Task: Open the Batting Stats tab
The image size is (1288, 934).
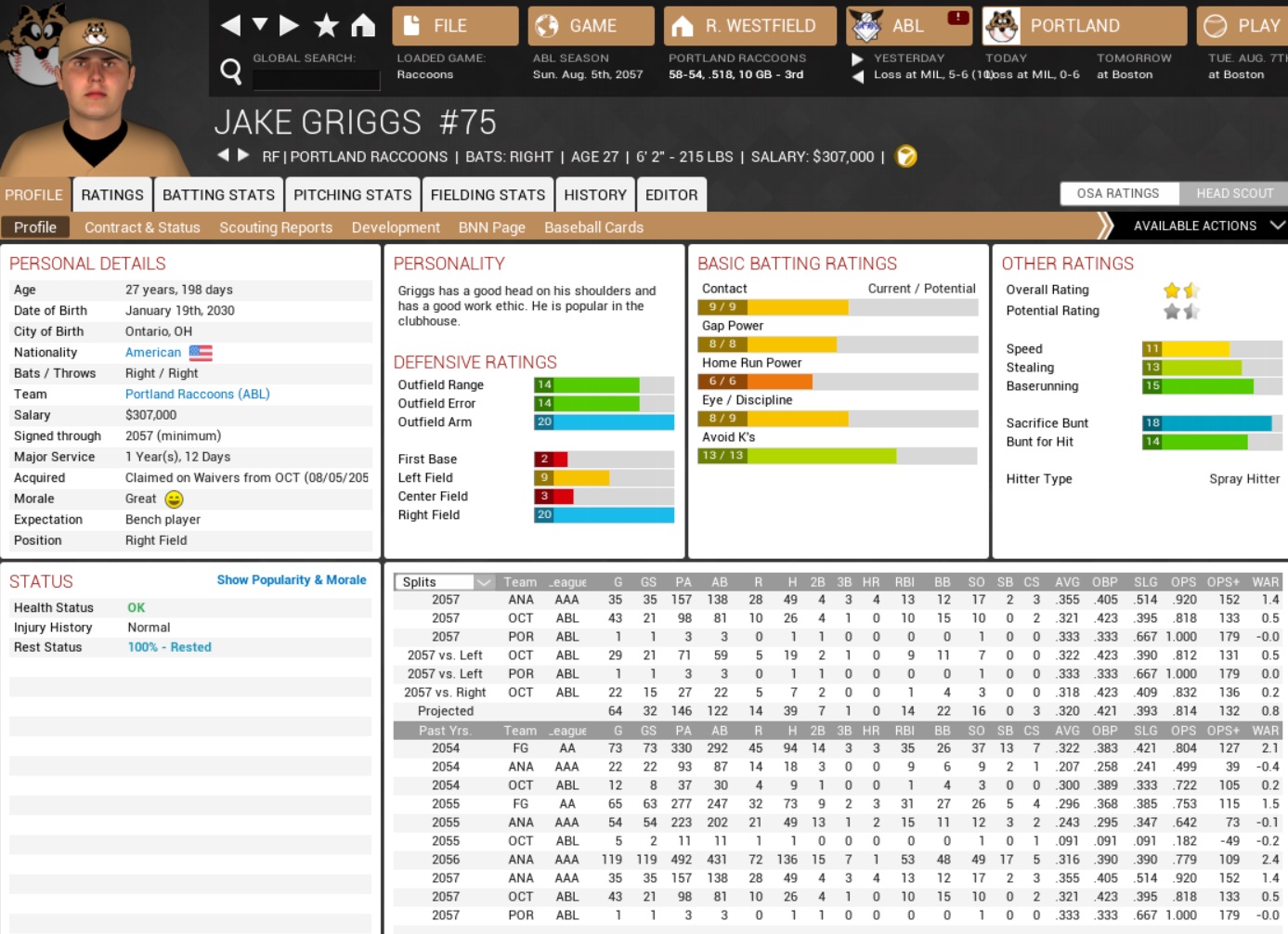Action: pyautogui.click(x=218, y=195)
